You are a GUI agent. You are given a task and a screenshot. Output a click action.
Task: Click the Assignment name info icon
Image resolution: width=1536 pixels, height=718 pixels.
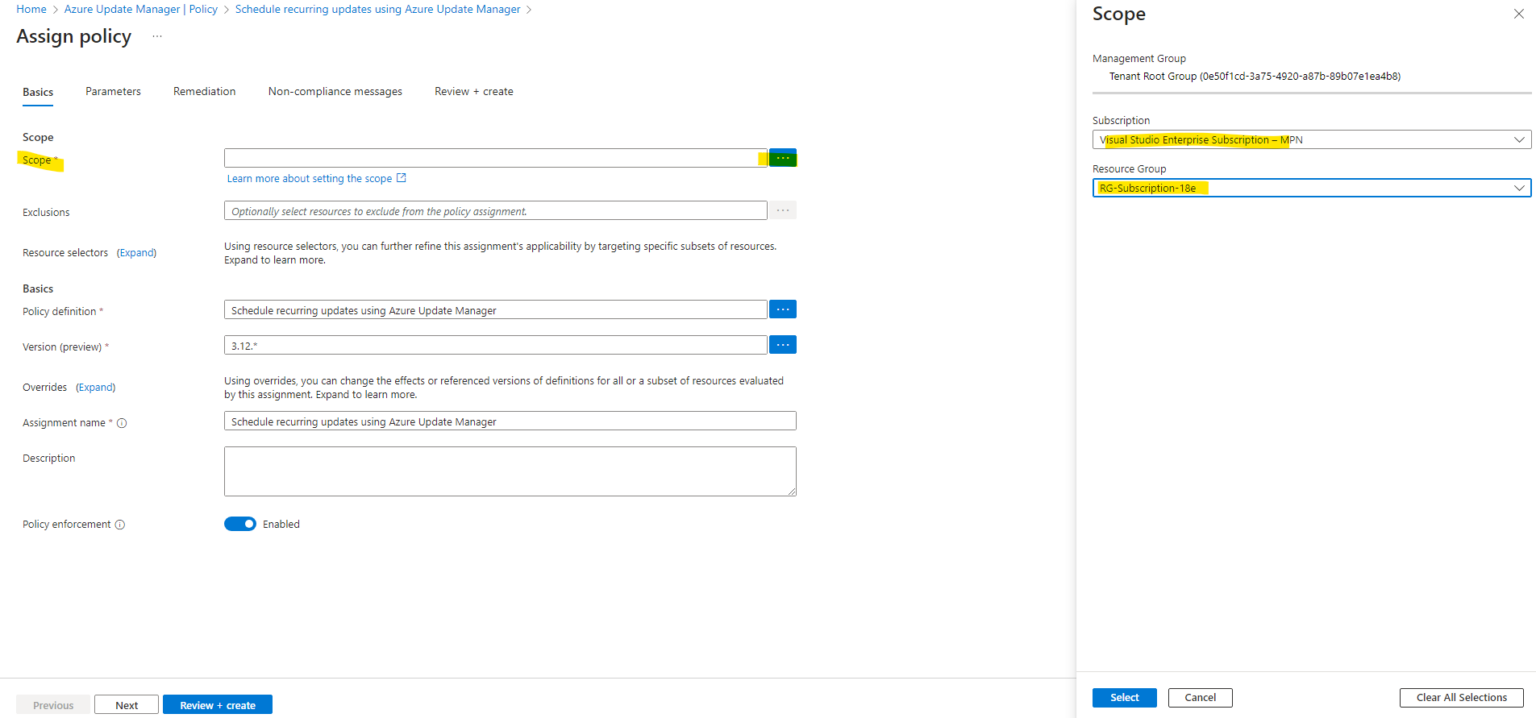[122, 423]
